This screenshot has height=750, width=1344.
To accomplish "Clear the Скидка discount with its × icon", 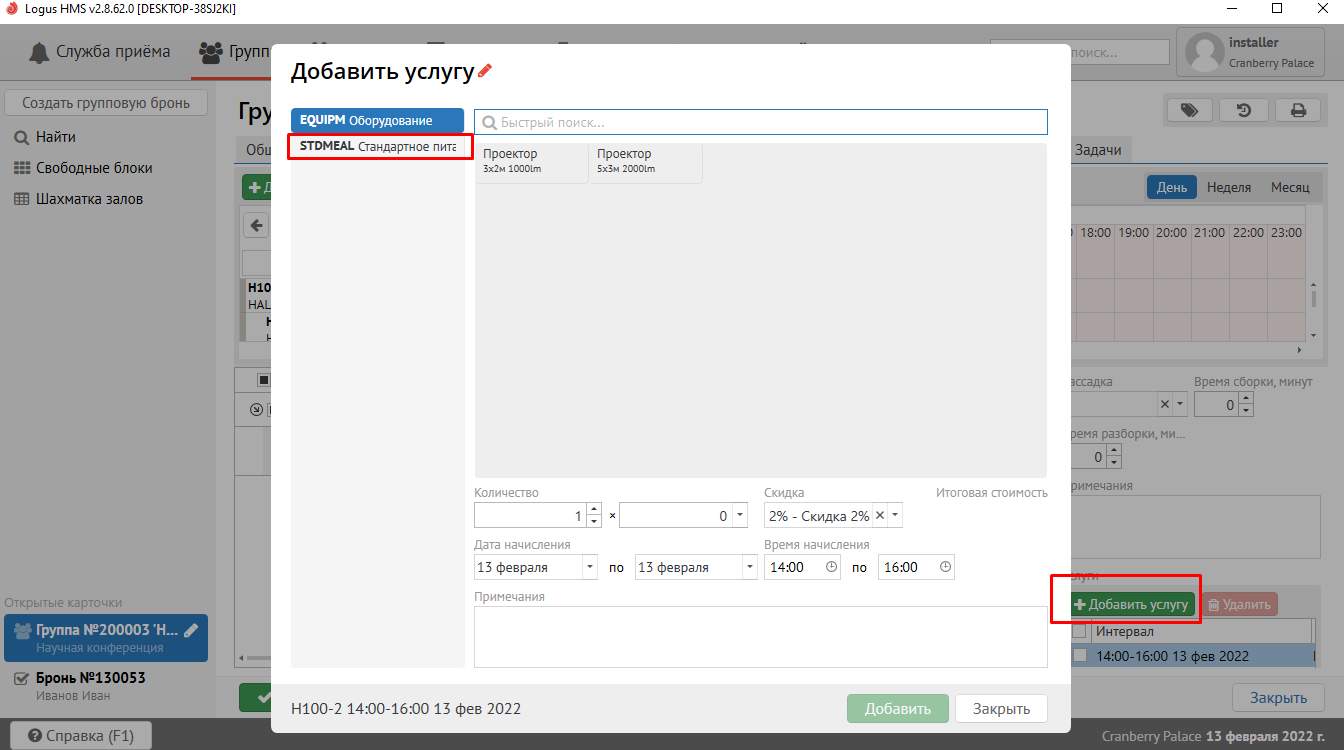I will [879, 515].
